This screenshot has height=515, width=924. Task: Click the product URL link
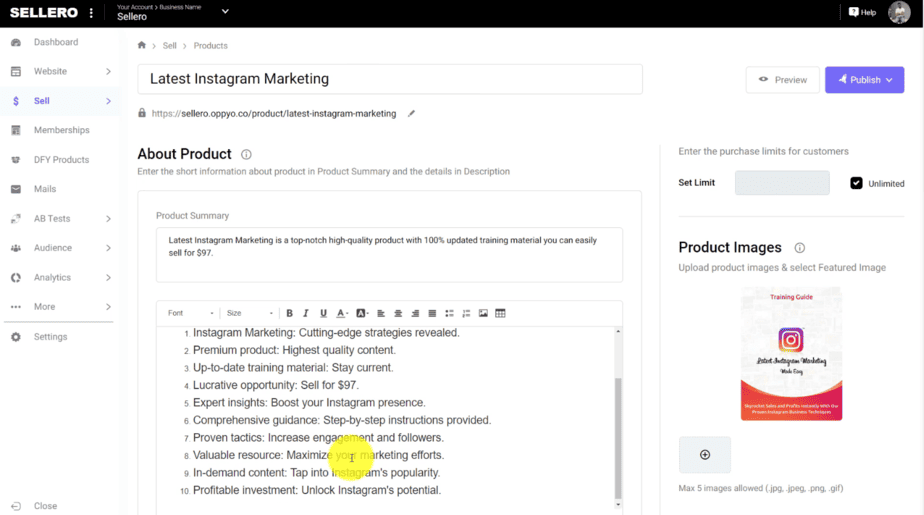coord(273,113)
